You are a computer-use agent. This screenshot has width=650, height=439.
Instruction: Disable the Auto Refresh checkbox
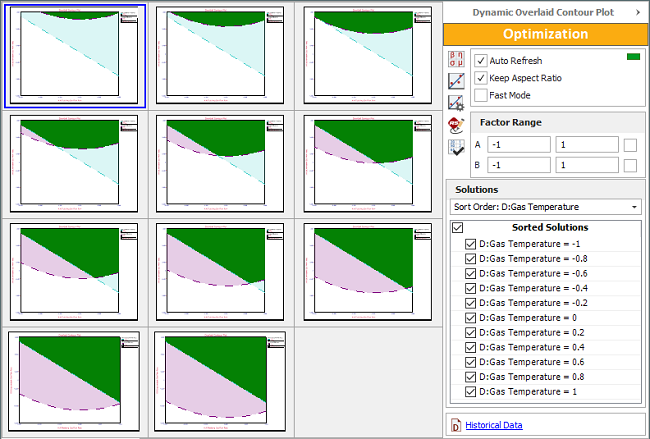pyautogui.click(x=481, y=61)
